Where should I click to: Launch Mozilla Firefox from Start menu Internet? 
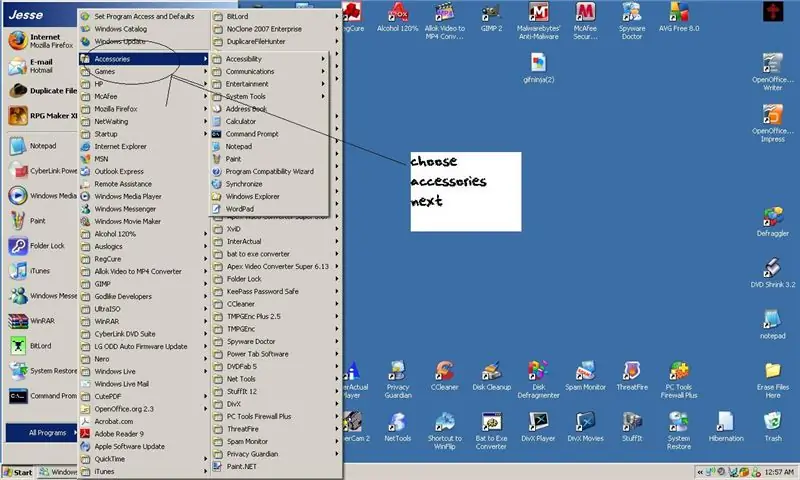pos(42,41)
